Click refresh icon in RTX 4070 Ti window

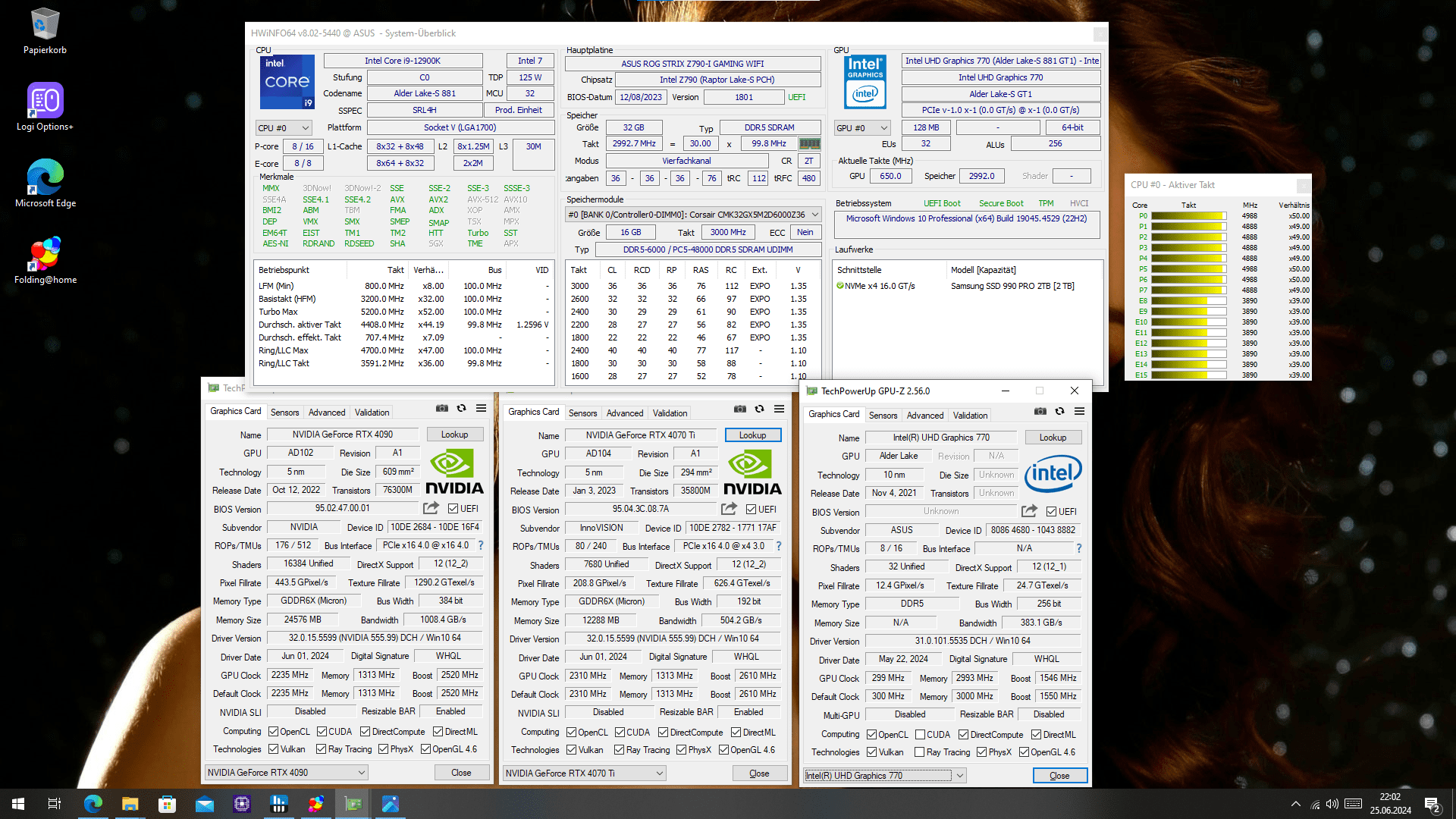click(759, 409)
